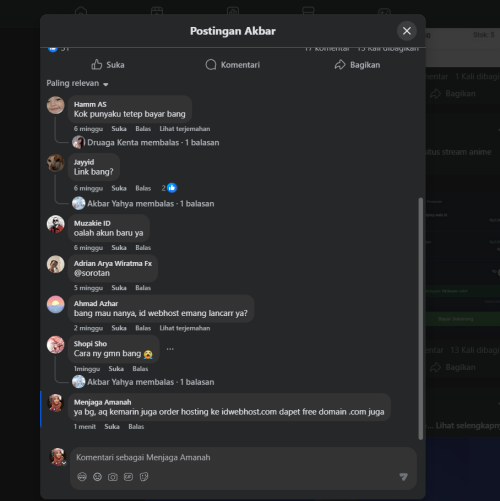Image resolution: width=500 pixels, height=501 pixels.
Task: Open the sticker picker in comment box
Action: point(144,477)
